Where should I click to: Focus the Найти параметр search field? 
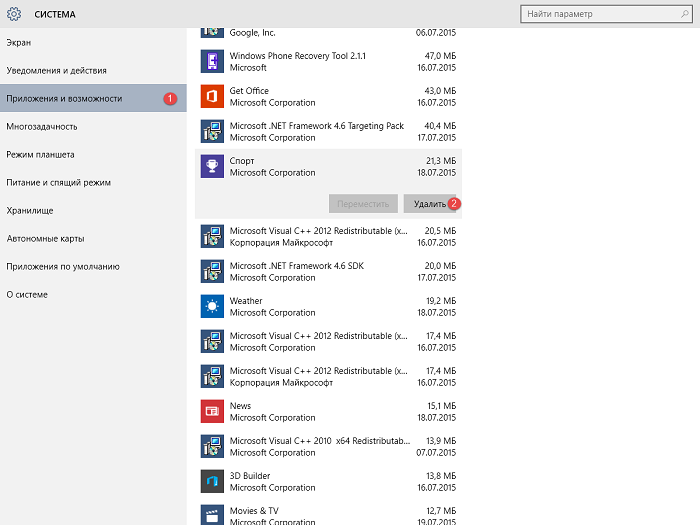pyautogui.click(x=606, y=14)
